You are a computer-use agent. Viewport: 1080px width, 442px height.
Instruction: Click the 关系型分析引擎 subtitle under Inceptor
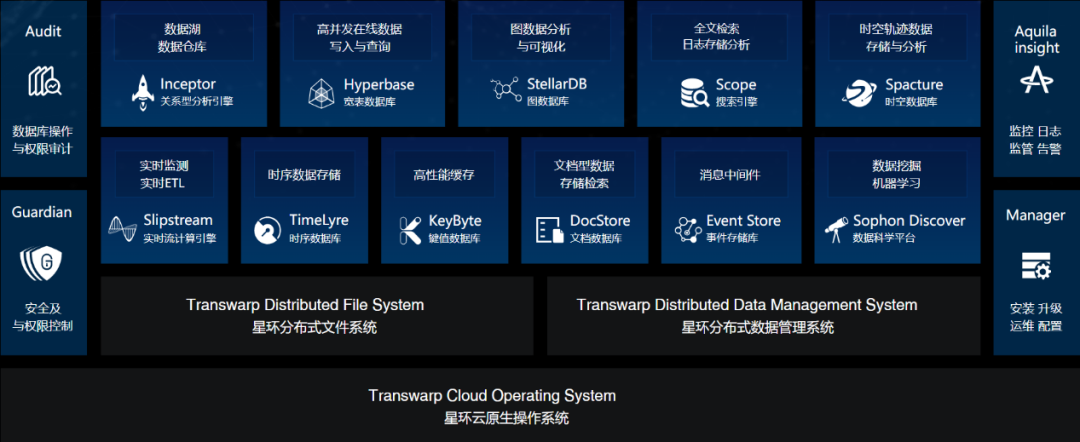[x=197, y=102]
